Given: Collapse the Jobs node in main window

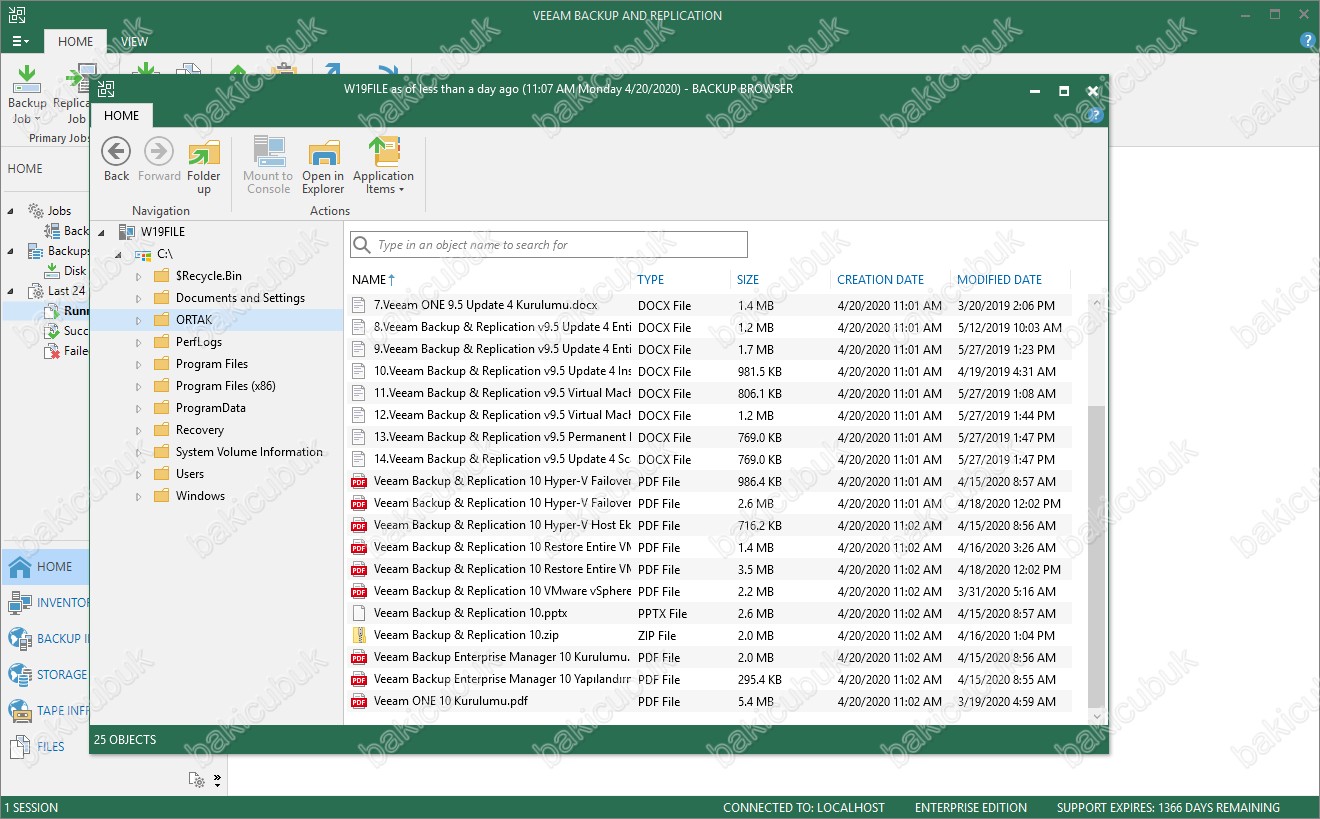Looking at the screenshot, I should click(11, 211).
